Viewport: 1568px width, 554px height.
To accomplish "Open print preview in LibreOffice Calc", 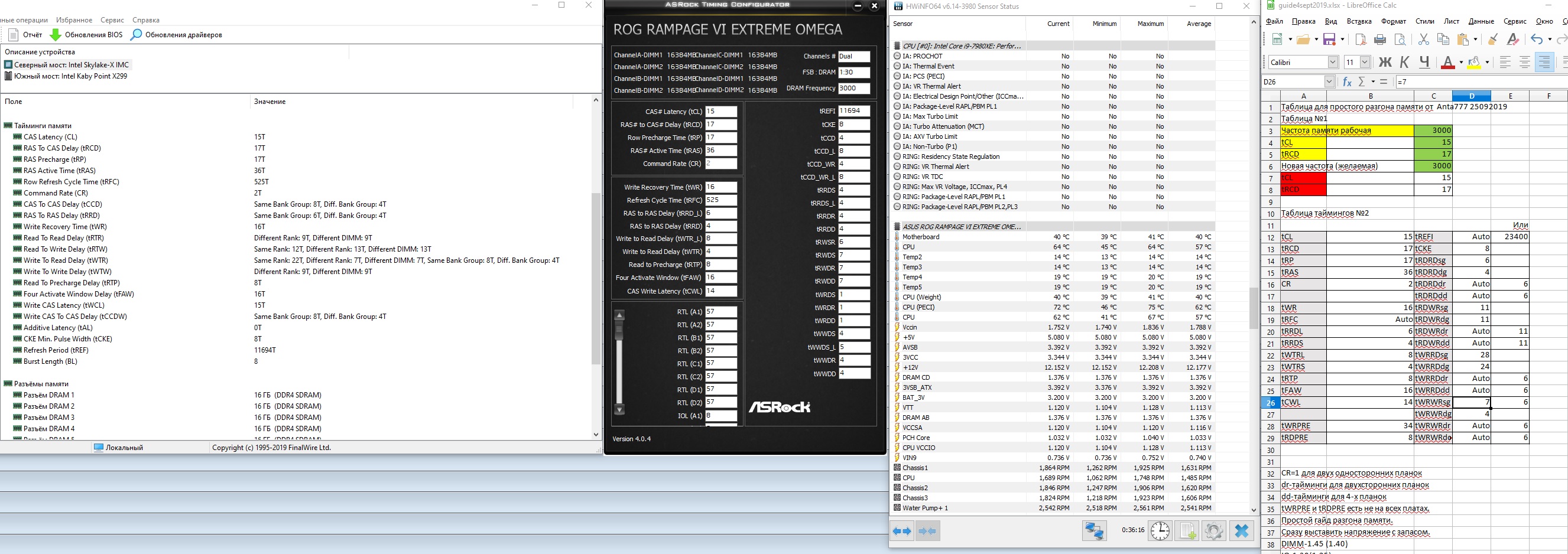I will pyautogui.click(x=1400, y=40).
